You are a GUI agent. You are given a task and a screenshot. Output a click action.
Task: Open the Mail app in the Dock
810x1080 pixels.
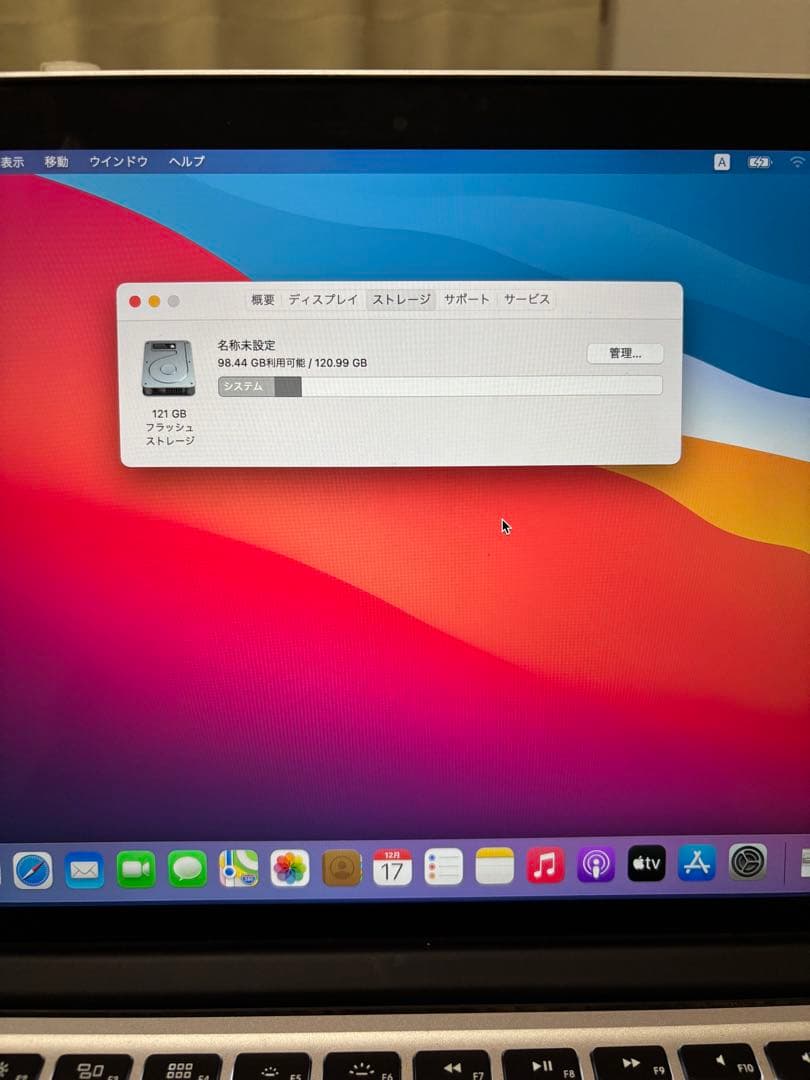83,870
